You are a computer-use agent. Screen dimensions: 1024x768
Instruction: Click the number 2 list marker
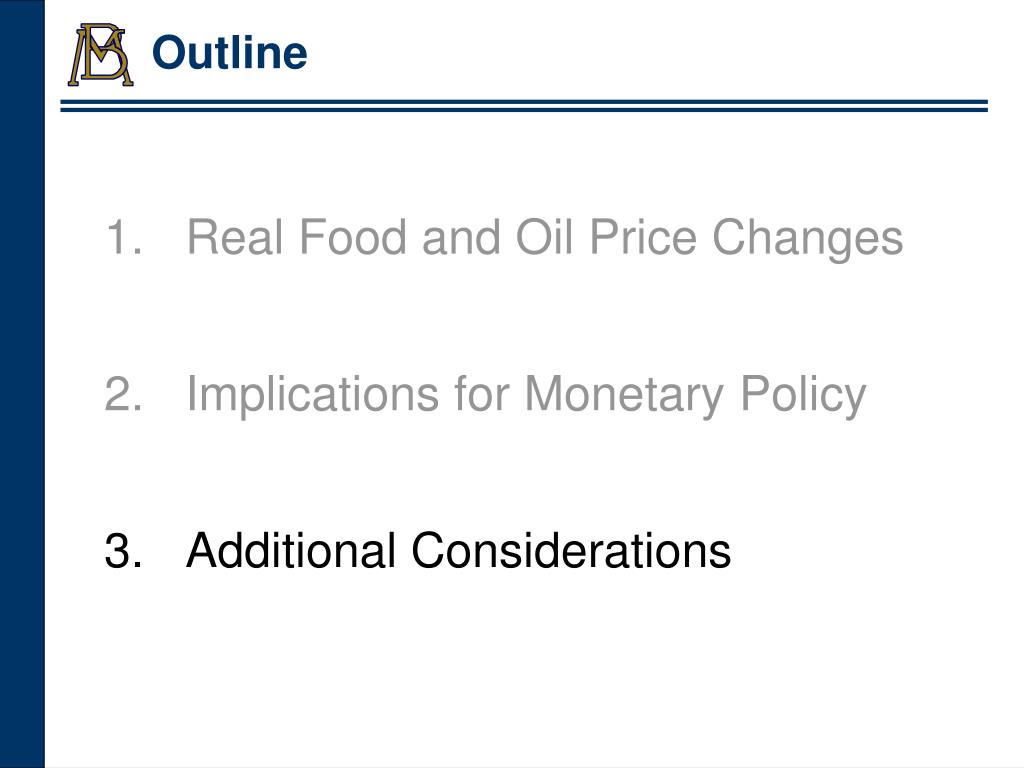[x=123, y=393]
